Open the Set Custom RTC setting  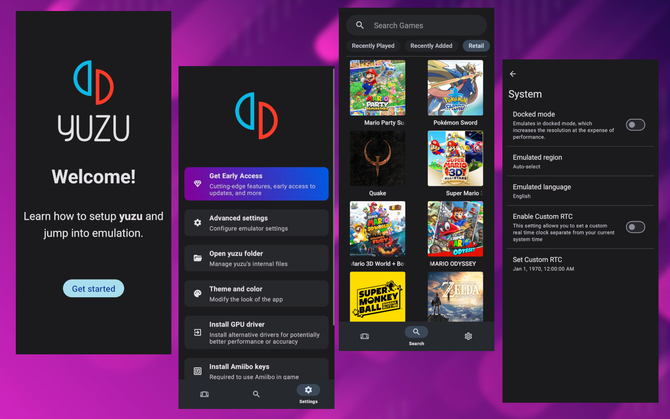coord(580,264)
